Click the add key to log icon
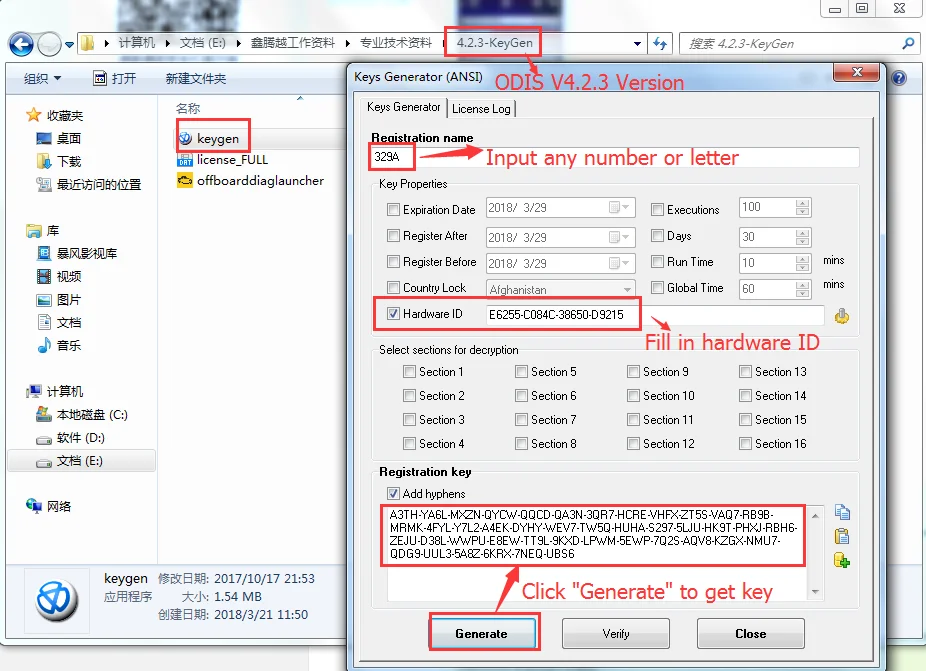 pyautogui.click(x=842, y=559)
